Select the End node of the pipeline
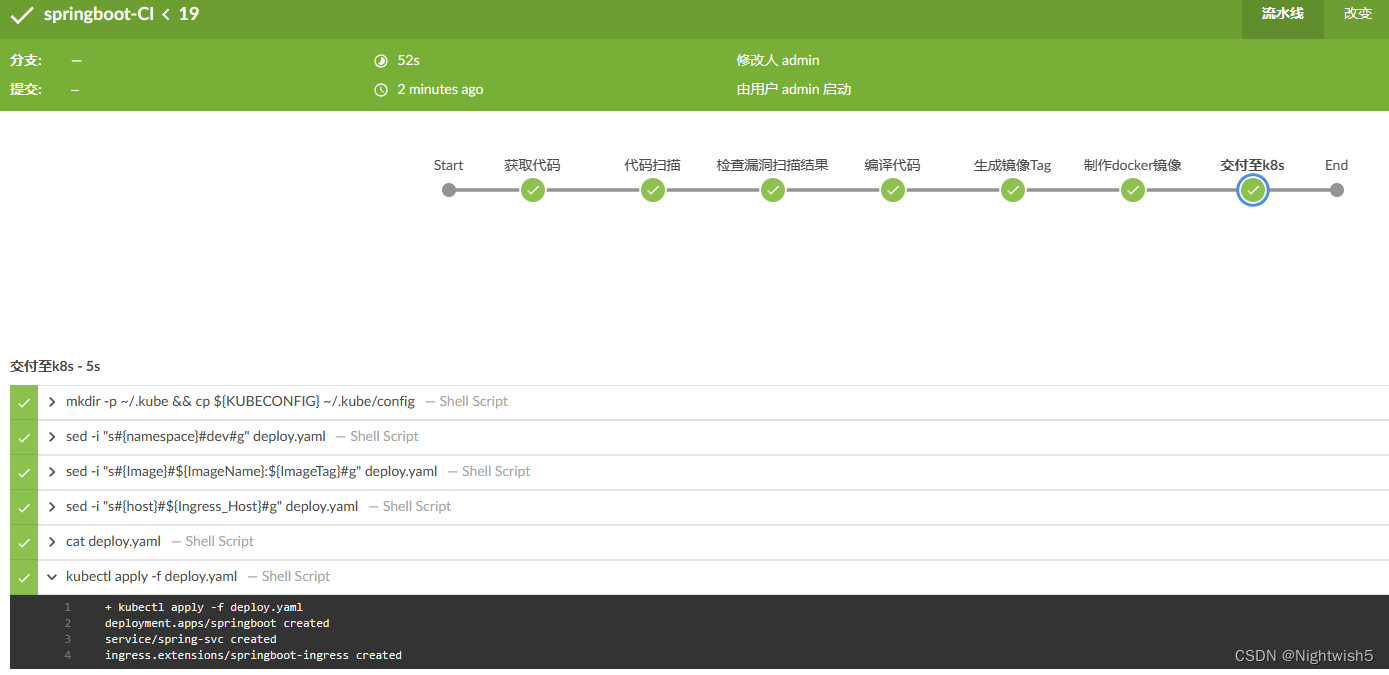The height and width of the screenshot is (675, 1389). 1337,190
